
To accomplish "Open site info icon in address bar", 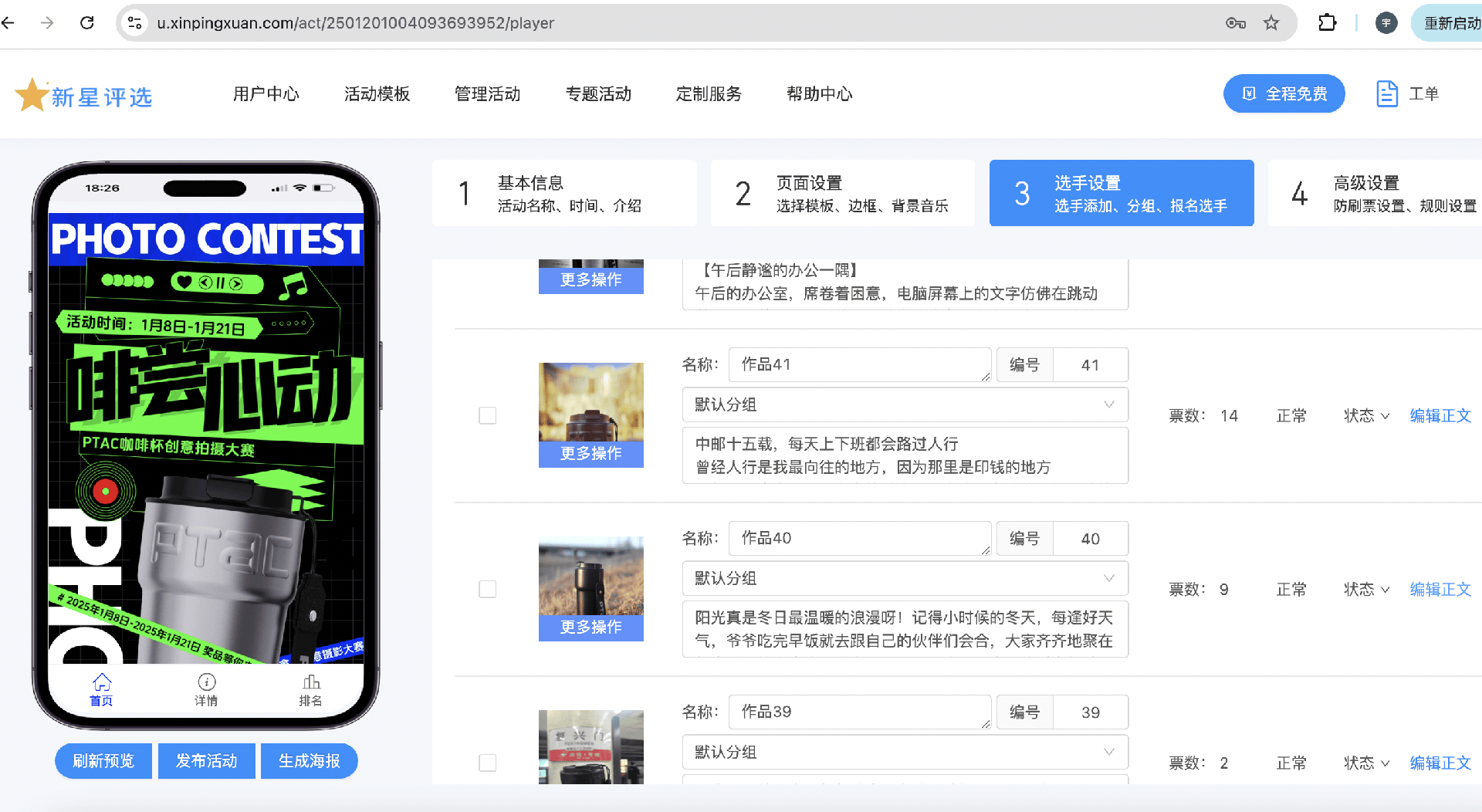I will (135, 23).
